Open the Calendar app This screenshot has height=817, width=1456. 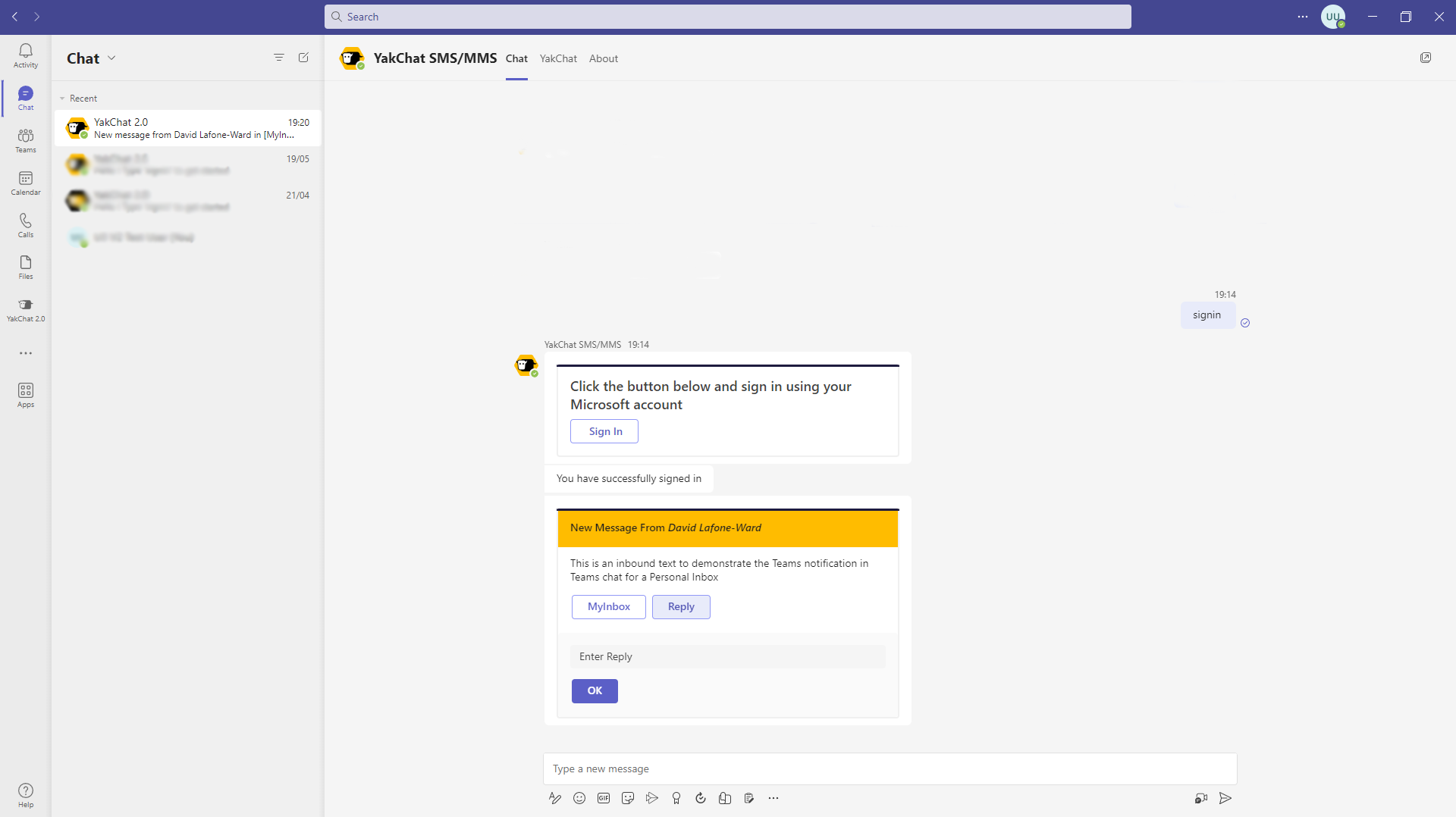(x=26, y=183)
